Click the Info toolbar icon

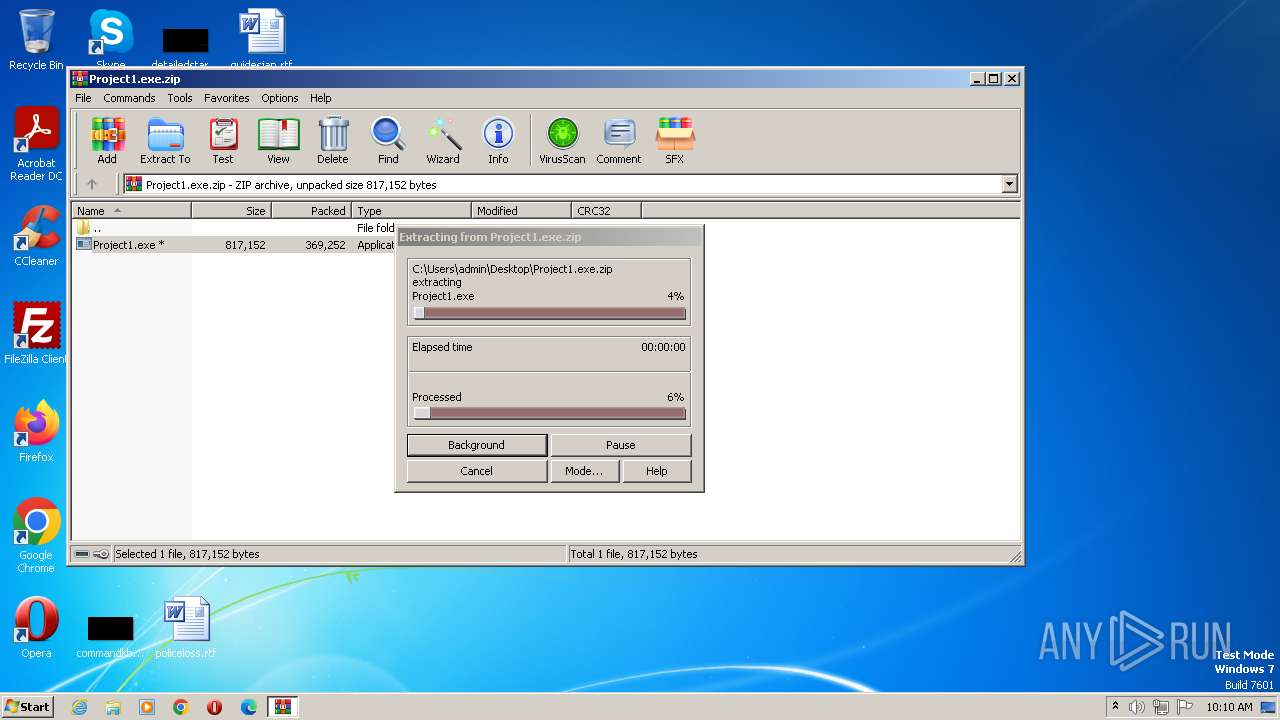[498, 141]
